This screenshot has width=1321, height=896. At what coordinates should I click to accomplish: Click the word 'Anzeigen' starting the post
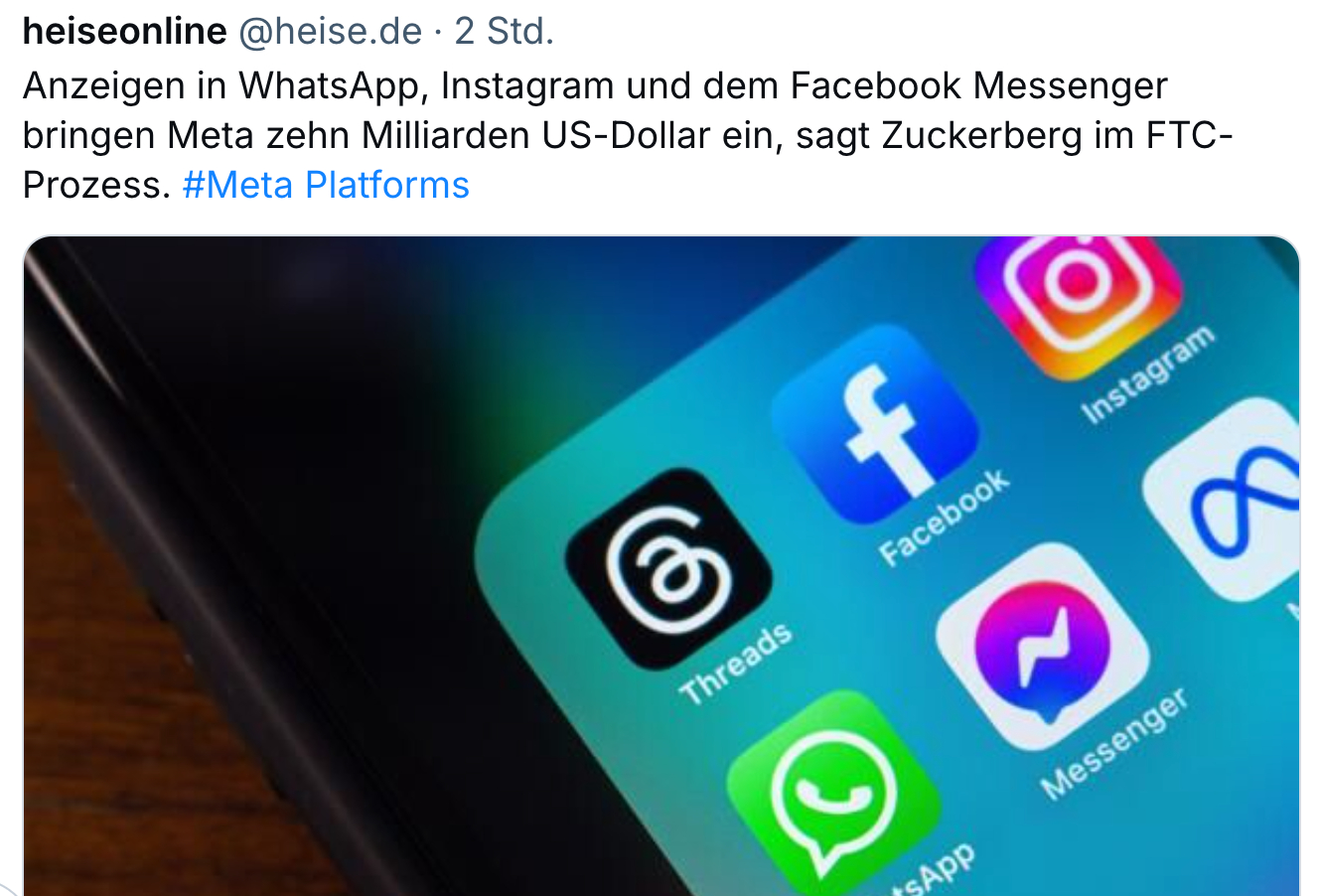pyautogui.click(x=103, y=86)
